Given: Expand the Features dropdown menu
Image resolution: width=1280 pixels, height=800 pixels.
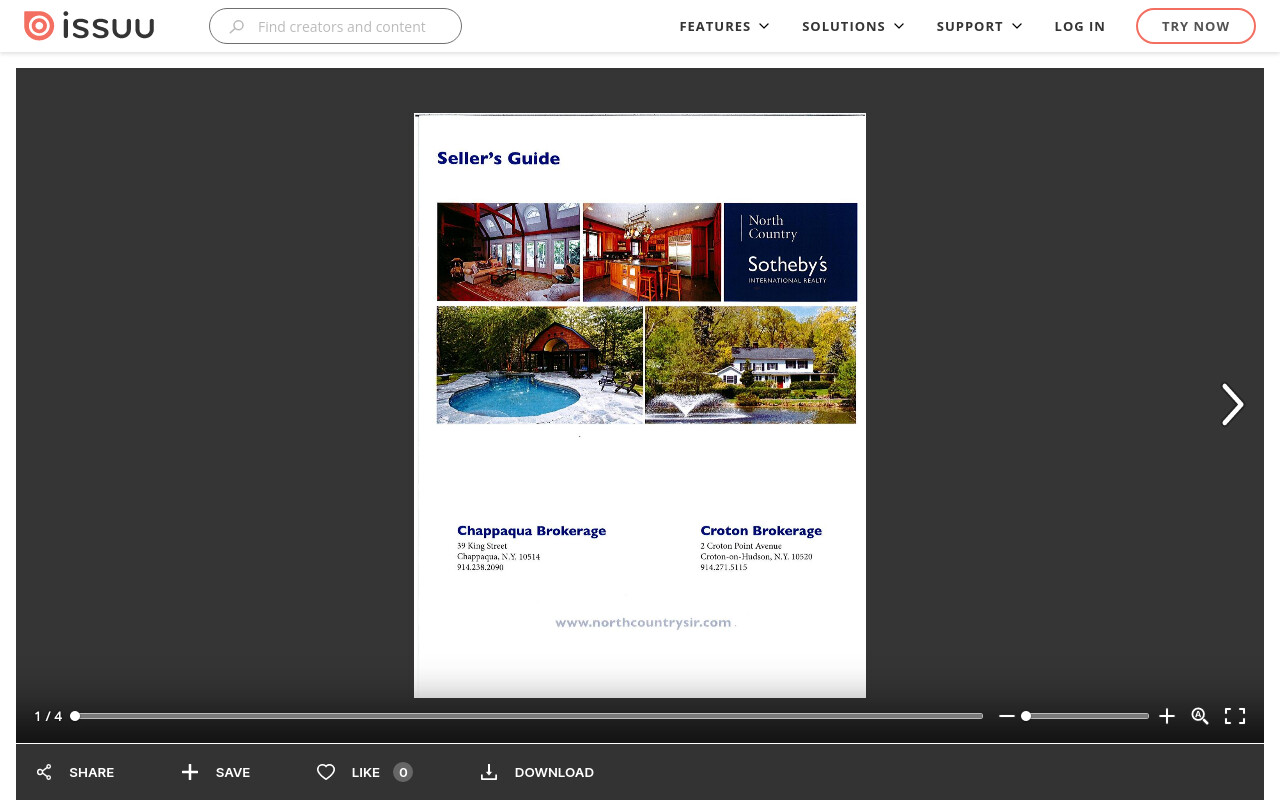Looking at the screenshot, I should (724, 26).
